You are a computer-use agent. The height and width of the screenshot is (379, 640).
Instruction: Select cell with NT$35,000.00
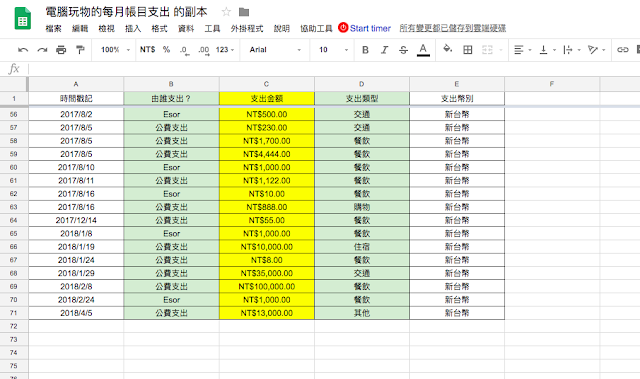[x=267, y=273]
